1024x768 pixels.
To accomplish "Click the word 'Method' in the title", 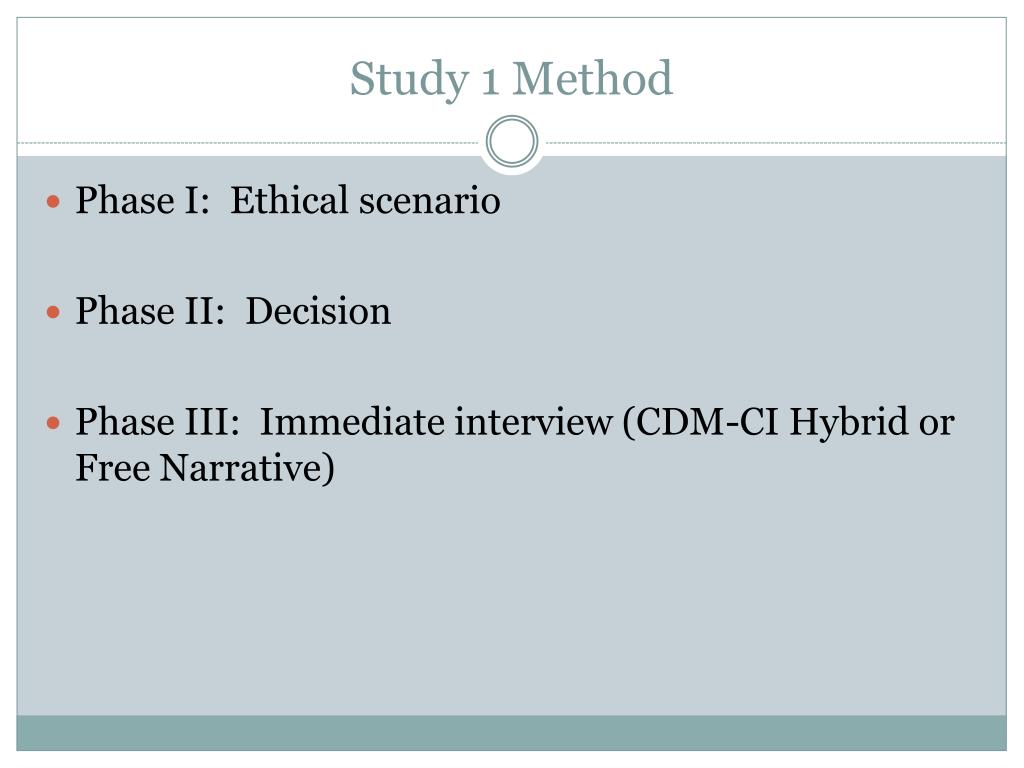I will 592,78.
